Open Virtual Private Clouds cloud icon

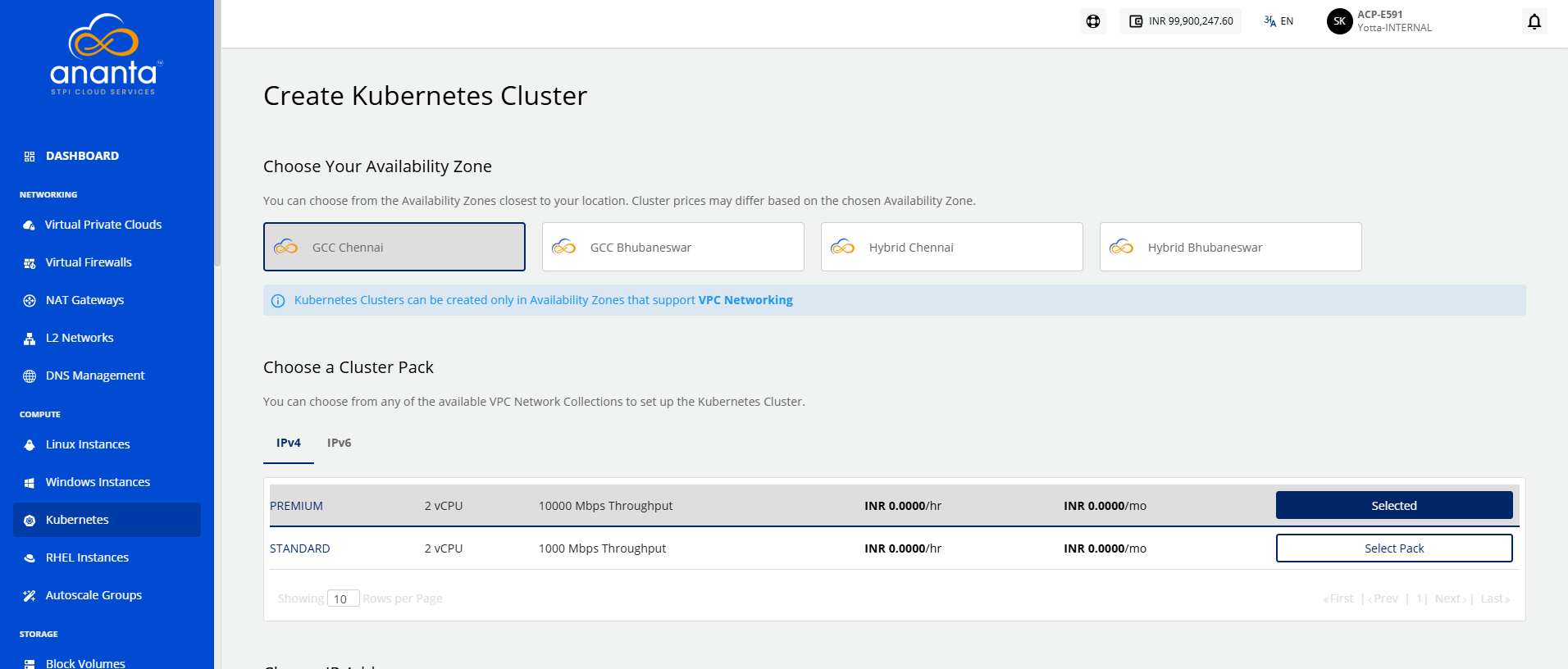(30, 225)
